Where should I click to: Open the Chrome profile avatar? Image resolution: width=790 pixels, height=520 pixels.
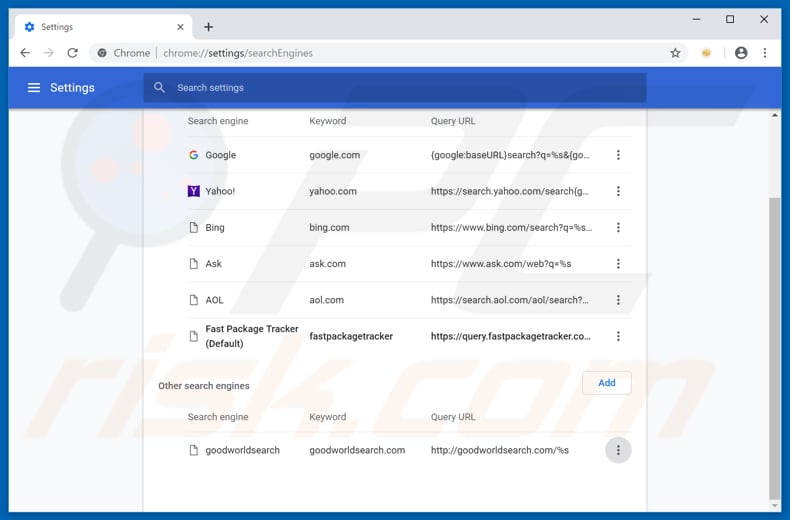tap(741, 53)
